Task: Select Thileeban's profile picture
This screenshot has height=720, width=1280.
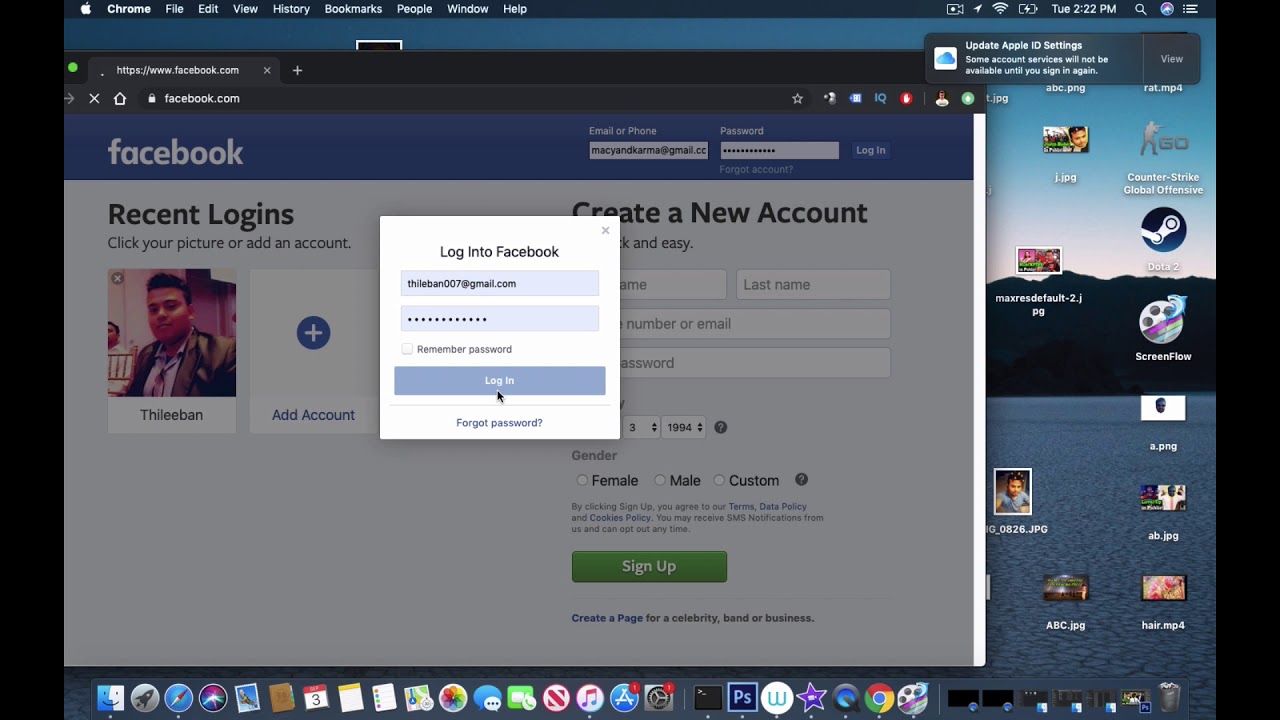Action: pos(172,333)
